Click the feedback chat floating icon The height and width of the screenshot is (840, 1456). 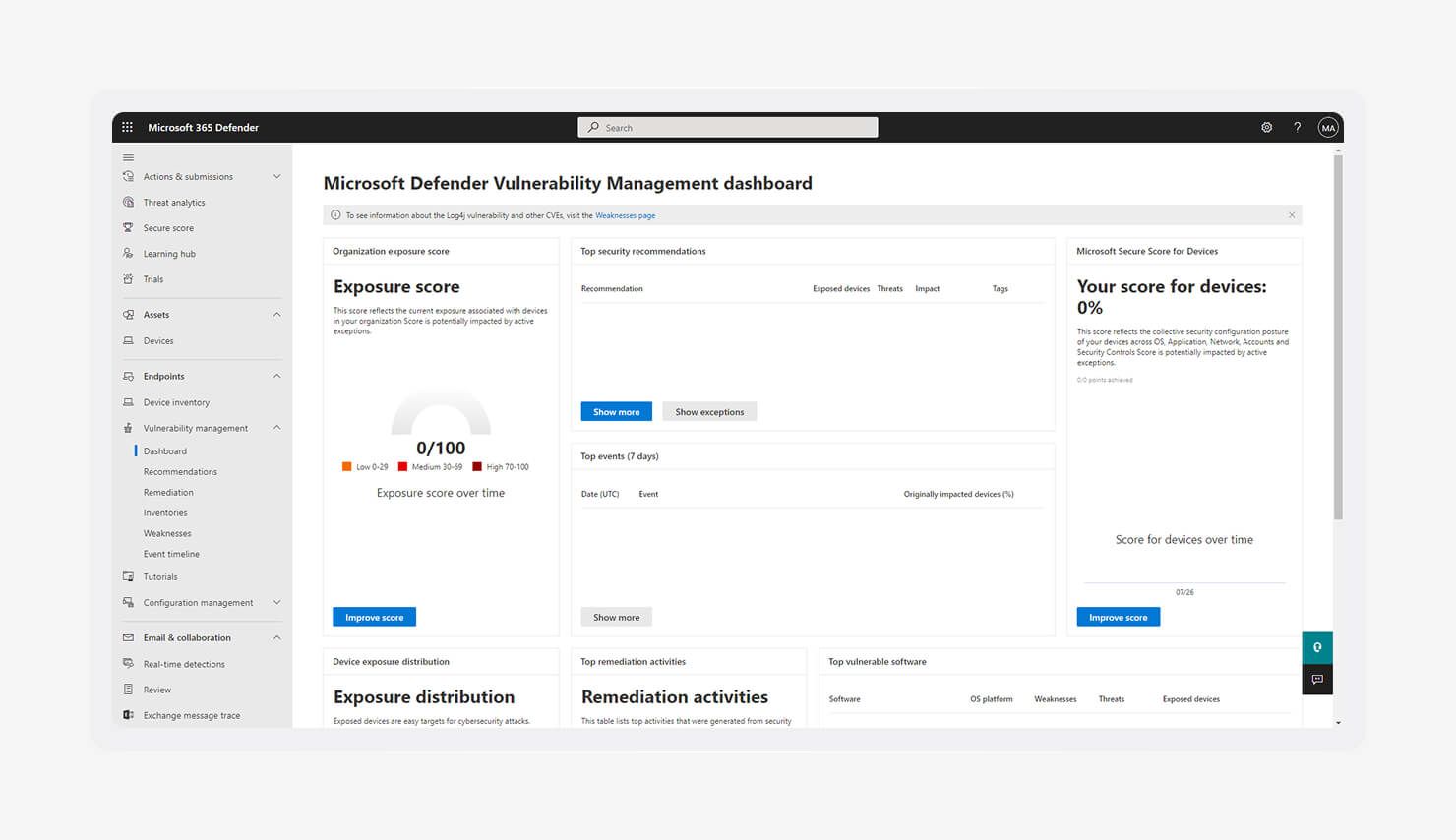(1317, 679)
